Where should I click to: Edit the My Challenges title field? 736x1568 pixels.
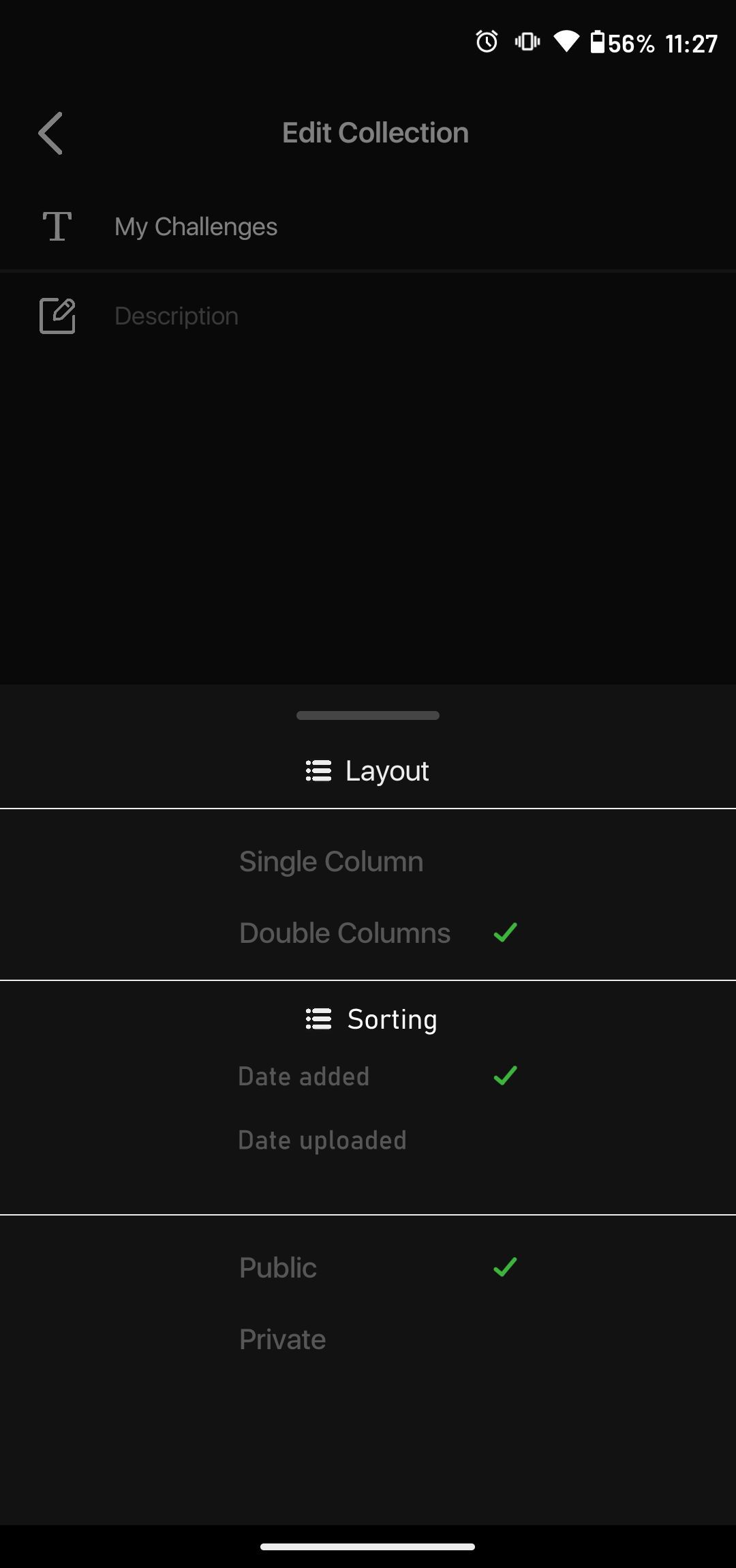point(368,226)
